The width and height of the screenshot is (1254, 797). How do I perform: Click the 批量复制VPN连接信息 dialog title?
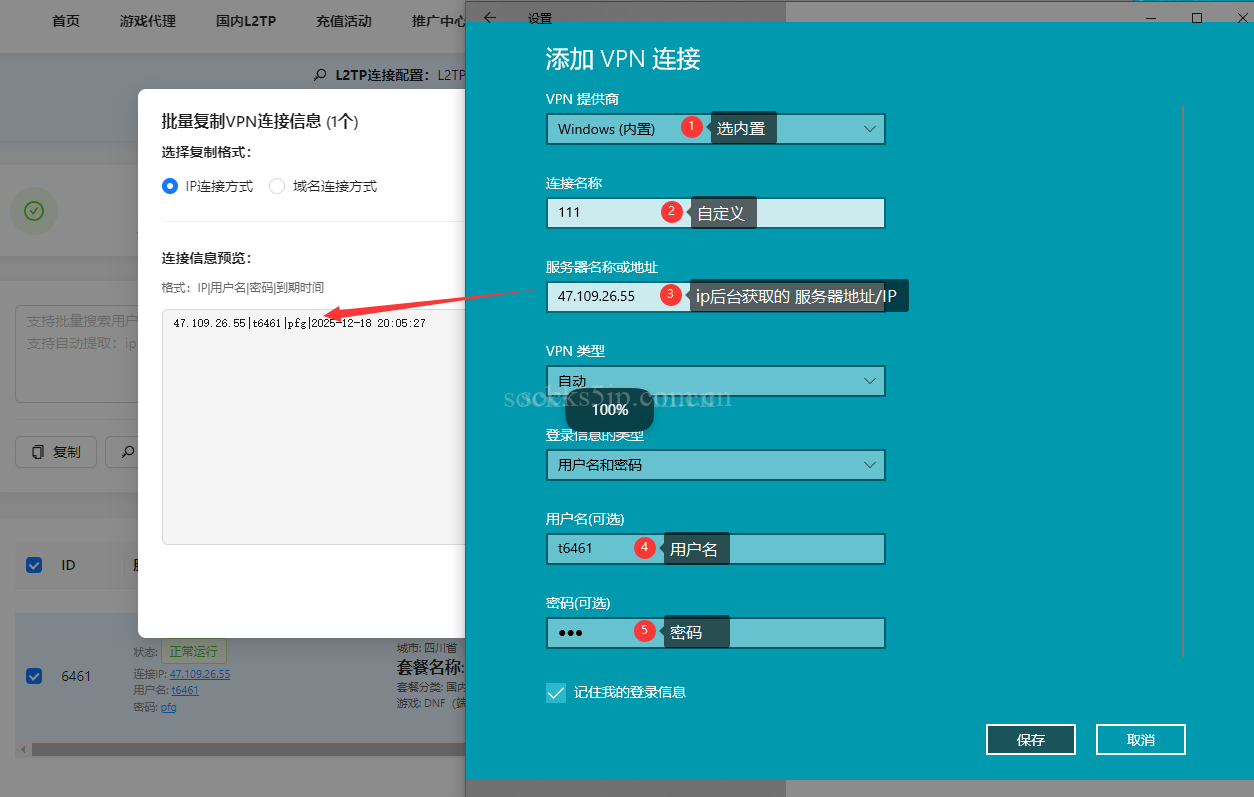(260, 122)
